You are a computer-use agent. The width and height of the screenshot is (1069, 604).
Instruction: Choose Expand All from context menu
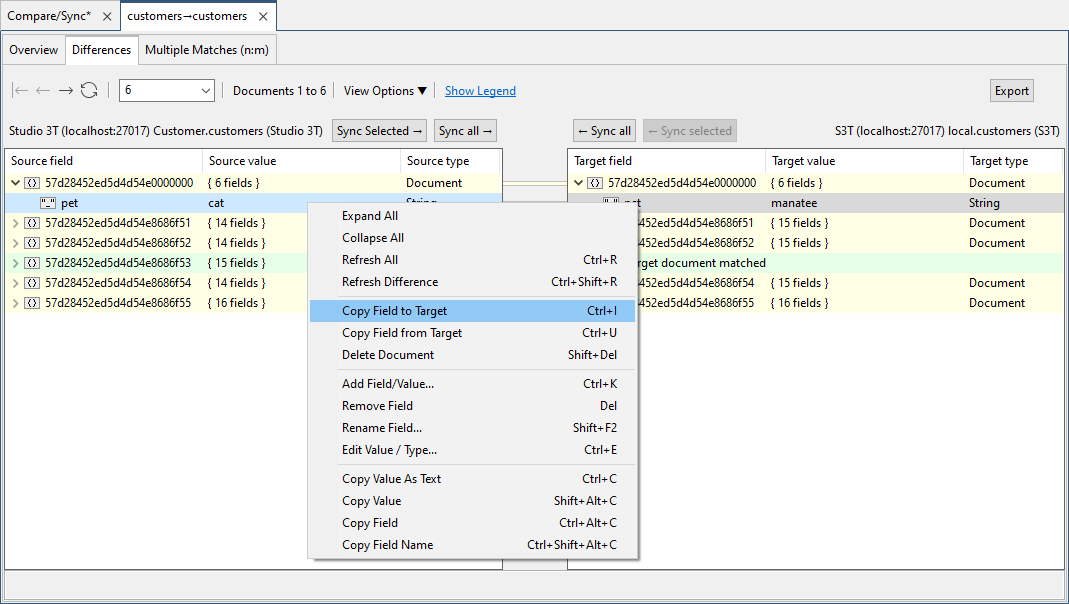click(x=472, y=216)
